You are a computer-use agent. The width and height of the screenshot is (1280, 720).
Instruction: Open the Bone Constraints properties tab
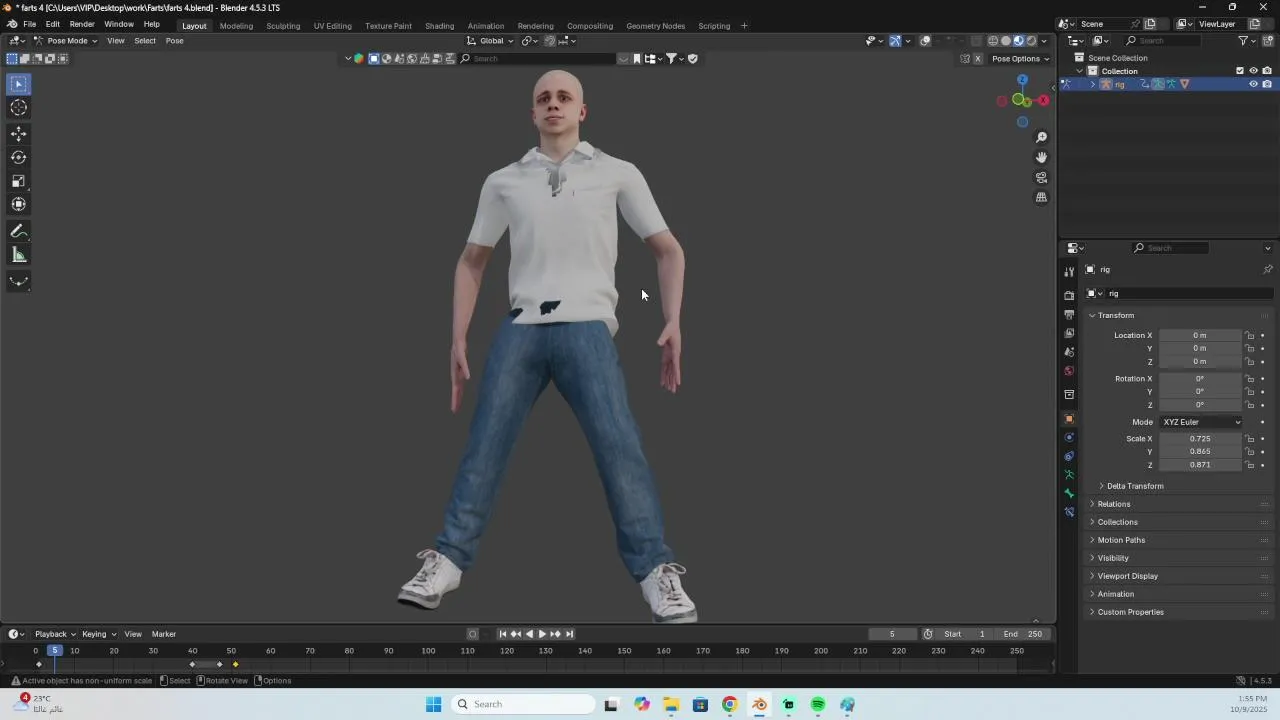[1069, 512]
